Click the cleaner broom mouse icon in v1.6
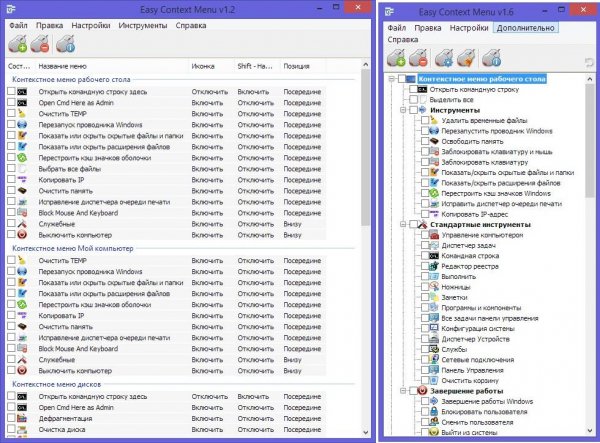 (x=466, y=58)
